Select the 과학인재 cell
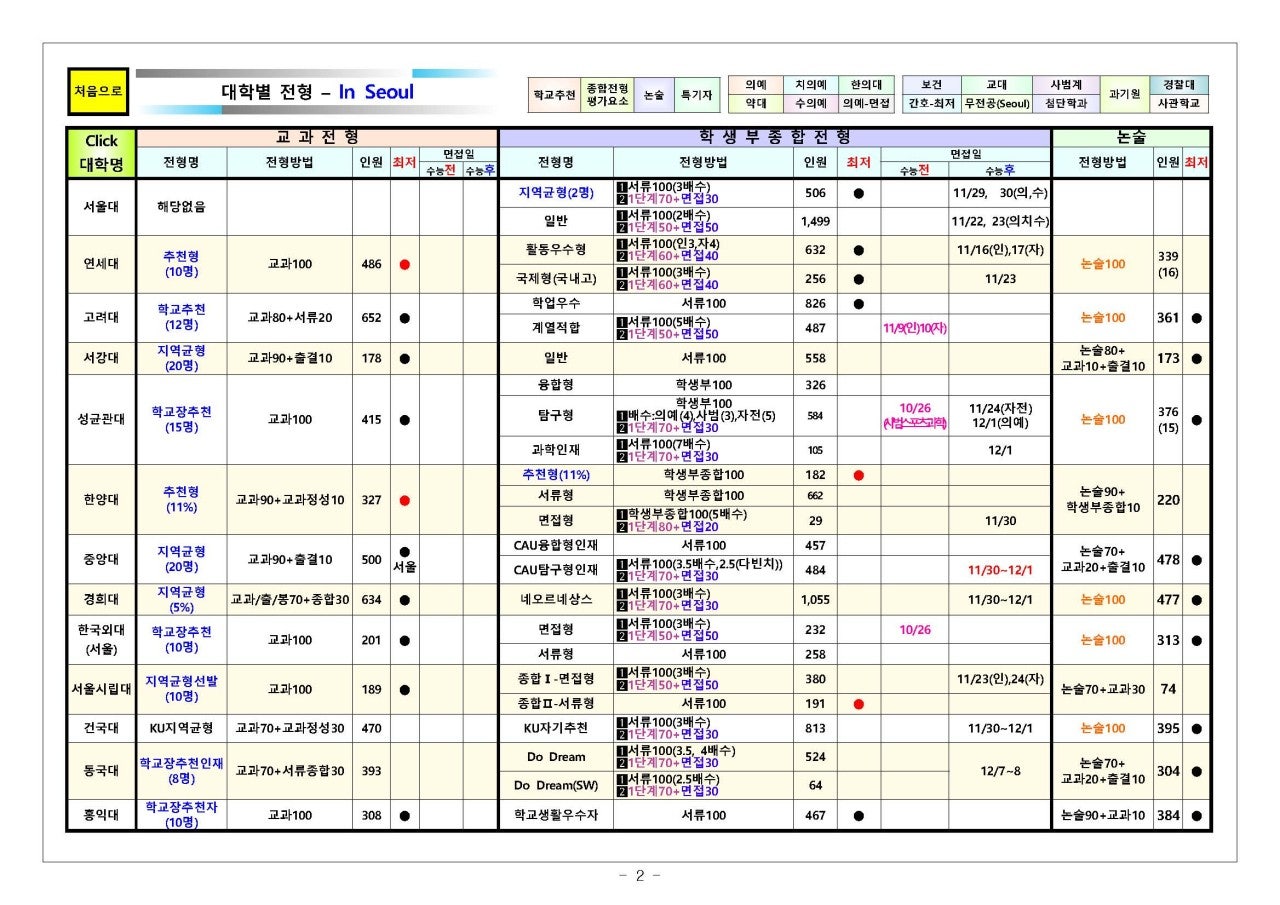 point(556,450)
